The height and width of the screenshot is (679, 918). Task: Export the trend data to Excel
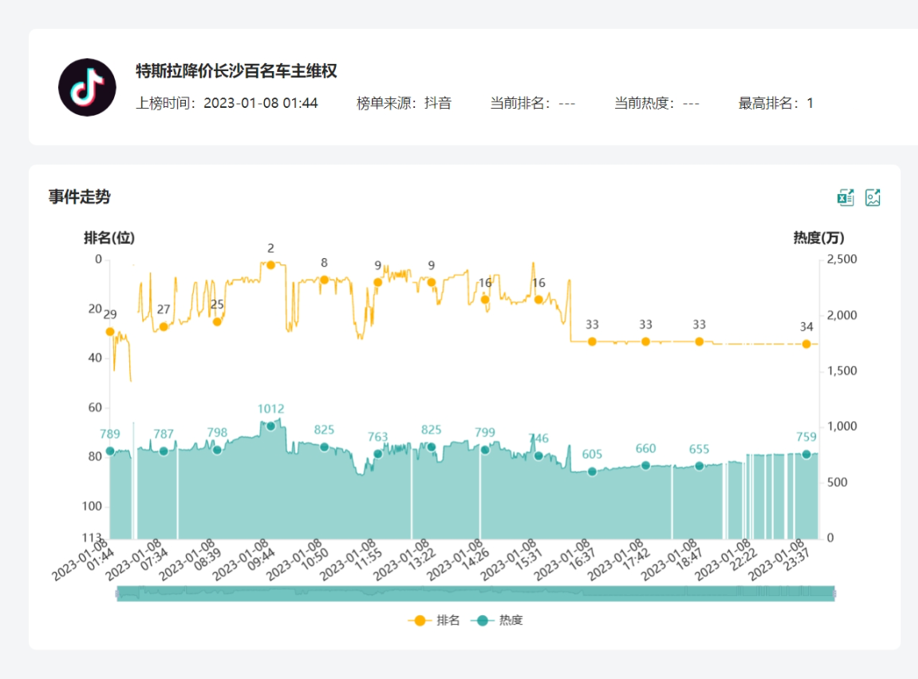tap(846, 197)
